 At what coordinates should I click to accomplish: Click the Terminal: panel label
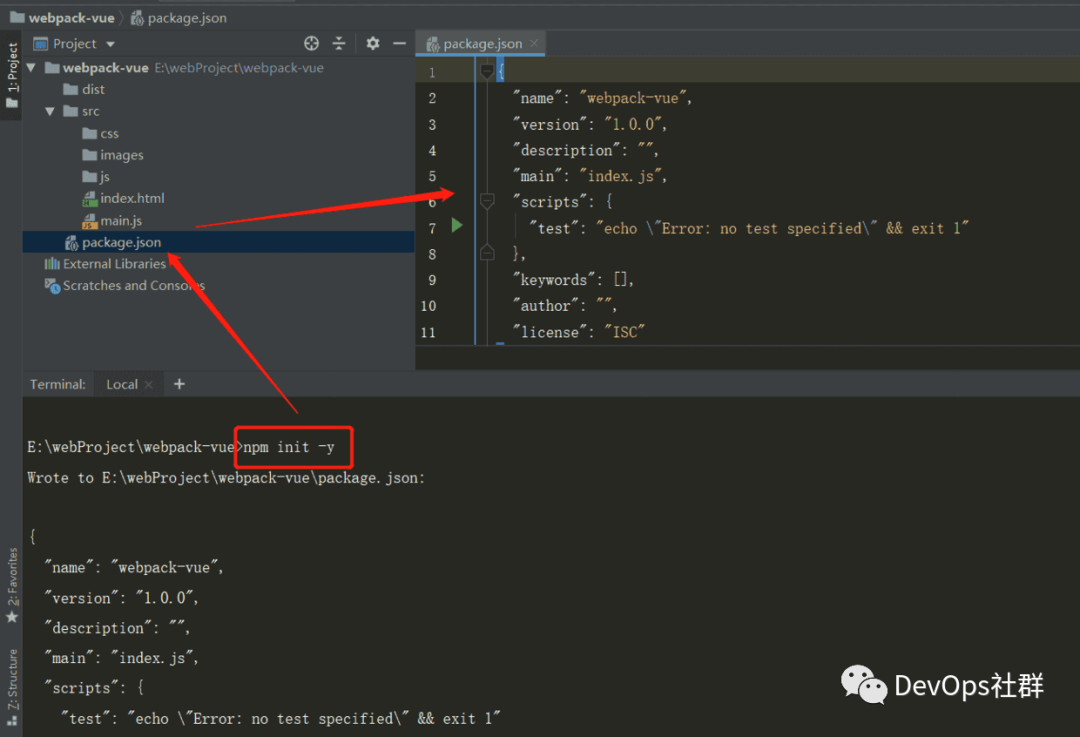tap(58, 384)
